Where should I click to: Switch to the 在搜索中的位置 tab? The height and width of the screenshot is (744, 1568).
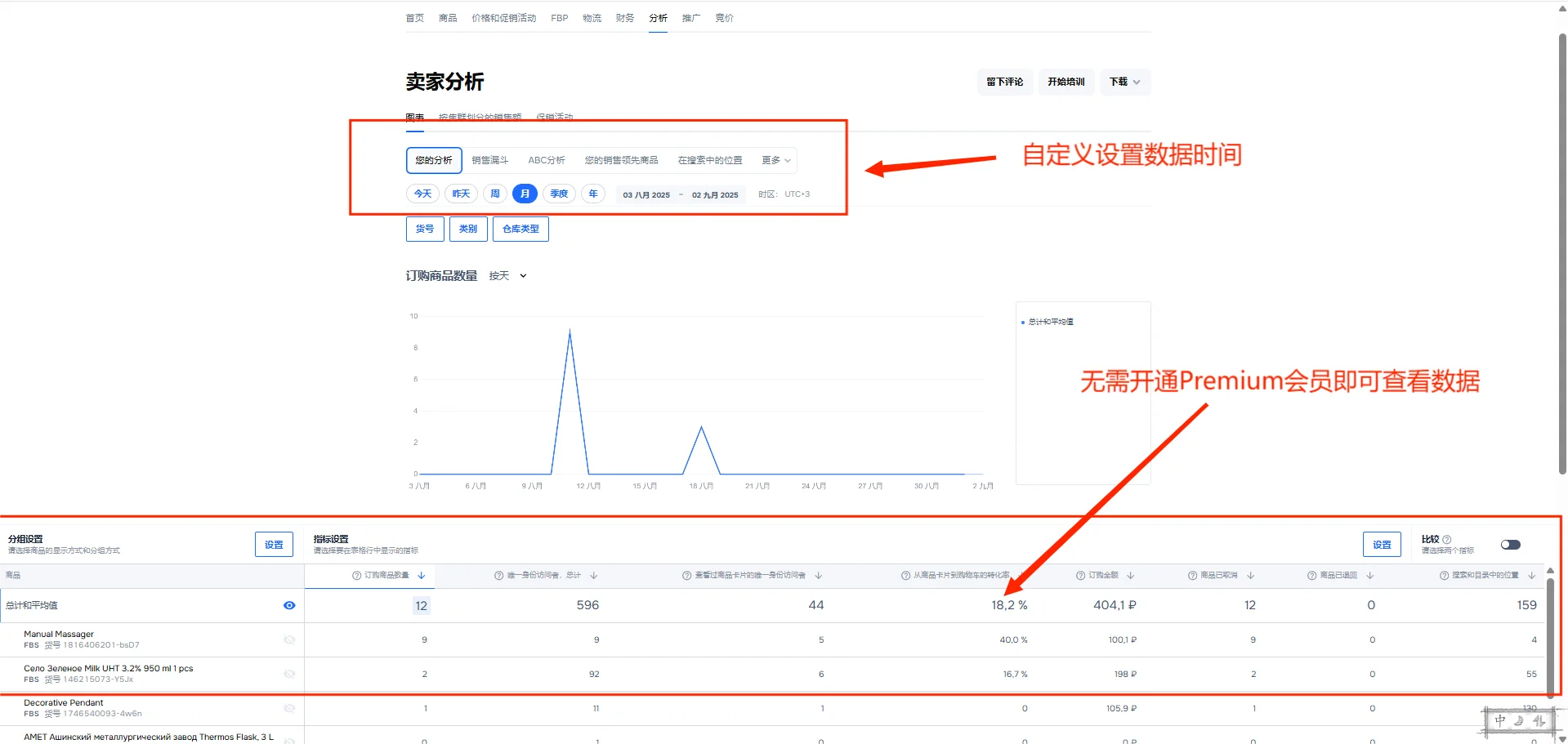coord(710,161)
